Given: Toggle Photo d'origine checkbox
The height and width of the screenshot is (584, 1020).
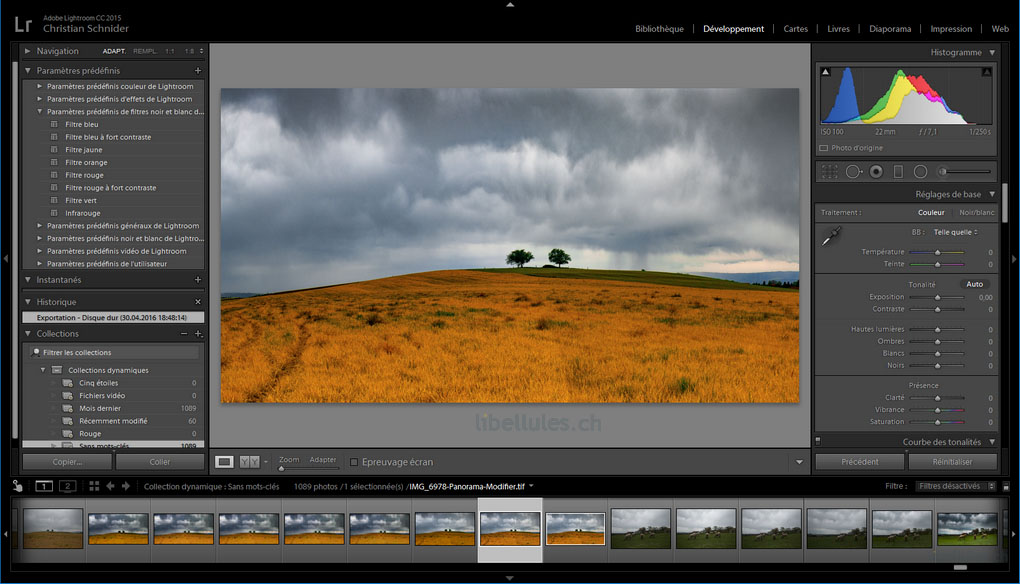Looking at the screenshot, I should pos(824,148).
